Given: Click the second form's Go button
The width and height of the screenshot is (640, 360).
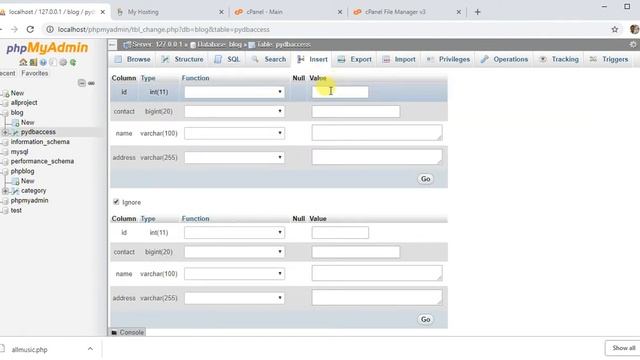Looking at the screenshot, I should [425, 319].
